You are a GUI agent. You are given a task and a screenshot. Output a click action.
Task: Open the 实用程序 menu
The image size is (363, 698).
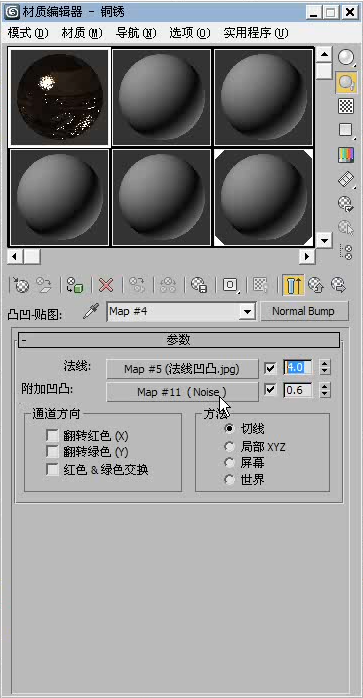click(x=256, y=33)
